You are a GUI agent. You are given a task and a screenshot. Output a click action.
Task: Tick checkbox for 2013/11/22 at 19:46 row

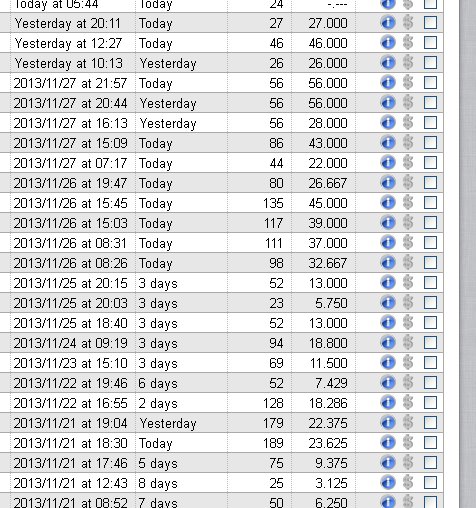click(430, 382)
